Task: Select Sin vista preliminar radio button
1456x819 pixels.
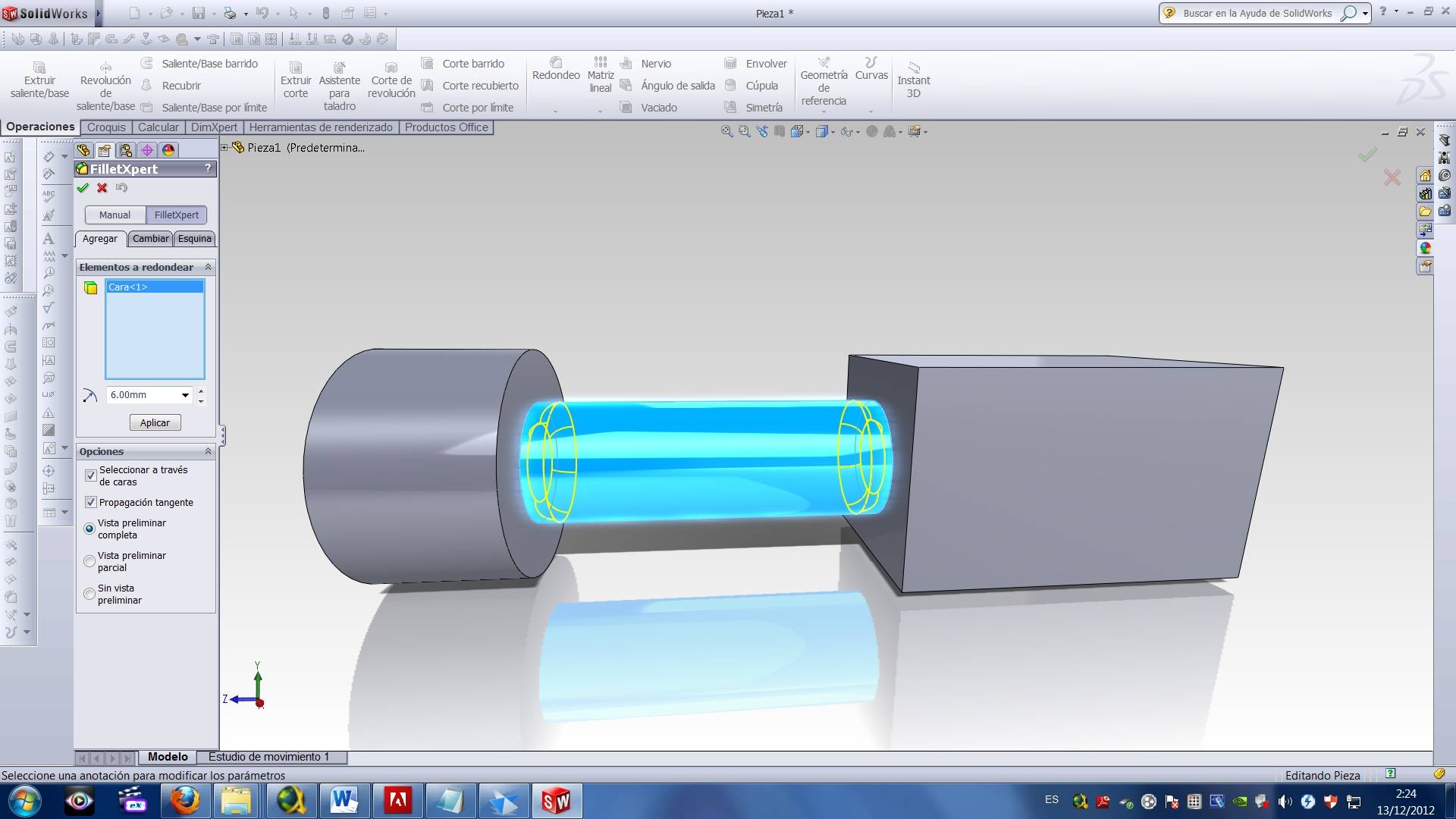Action: 89,594
